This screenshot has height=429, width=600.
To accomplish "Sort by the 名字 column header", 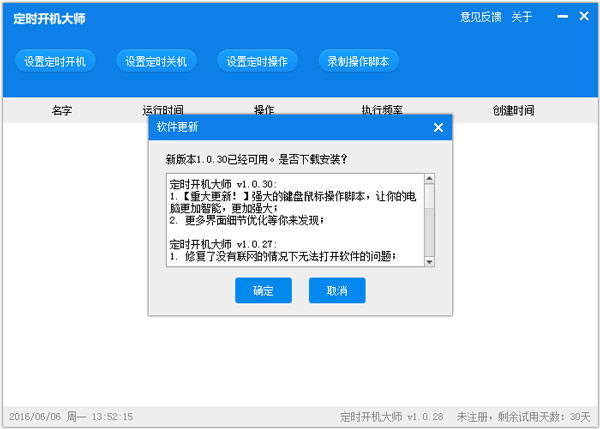I will 62,110.
